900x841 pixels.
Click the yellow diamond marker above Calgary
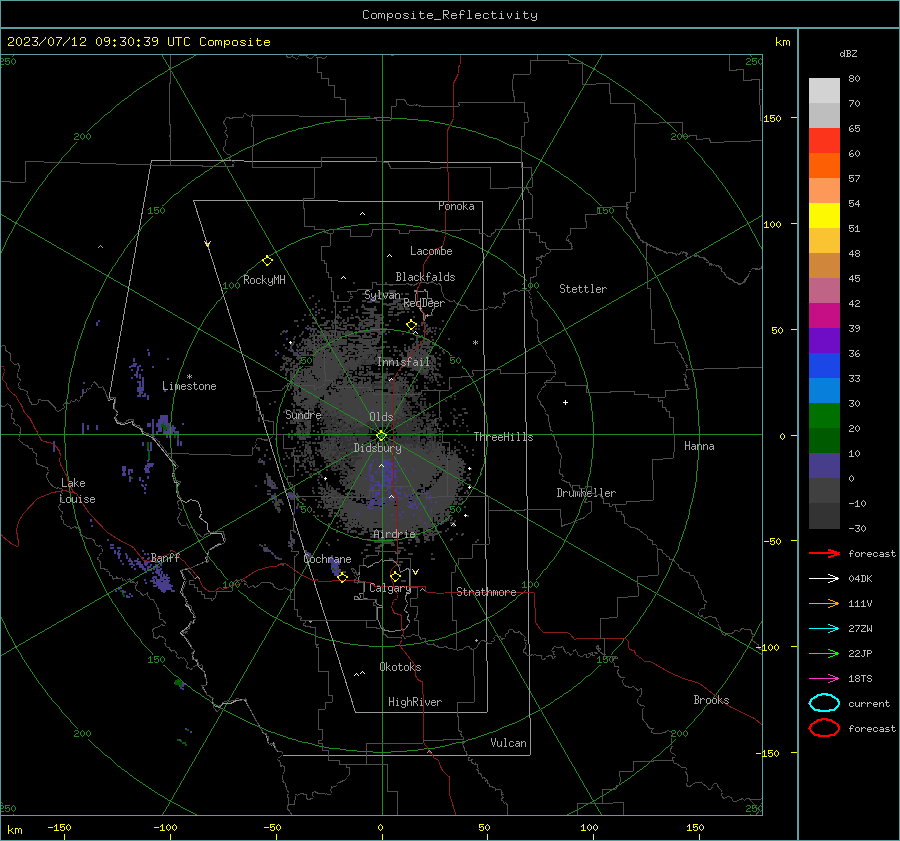click(395, 576)
